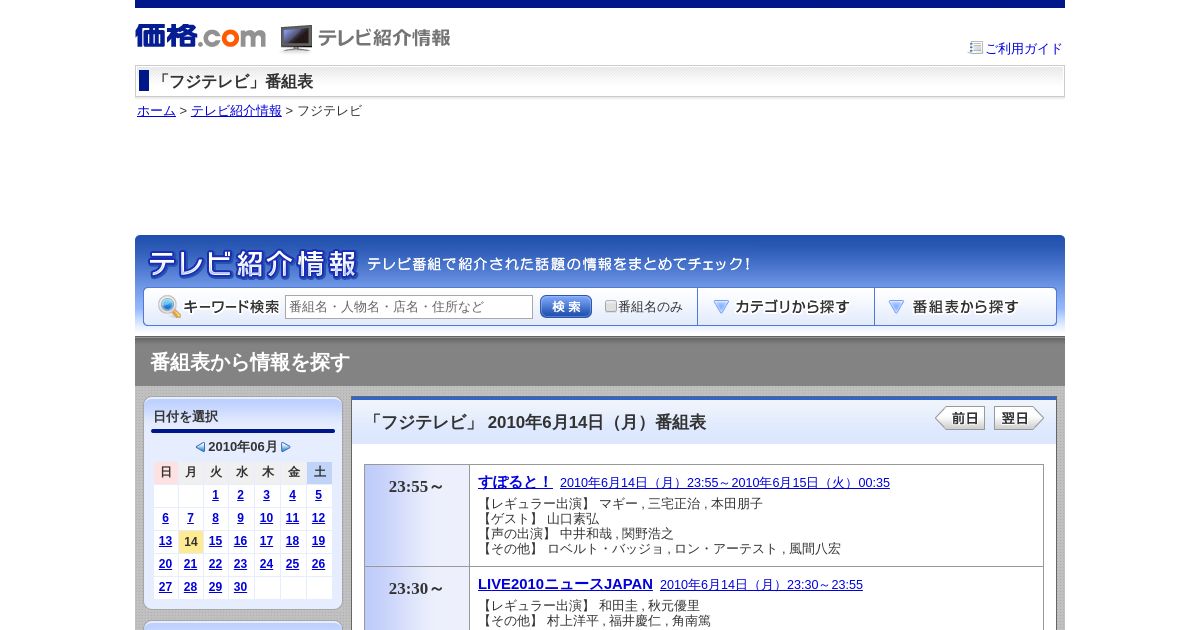The height and width of the screenshot is (630, 1200).
Task: Click the 23:30～ time slot cell
Action: point(417,598)
